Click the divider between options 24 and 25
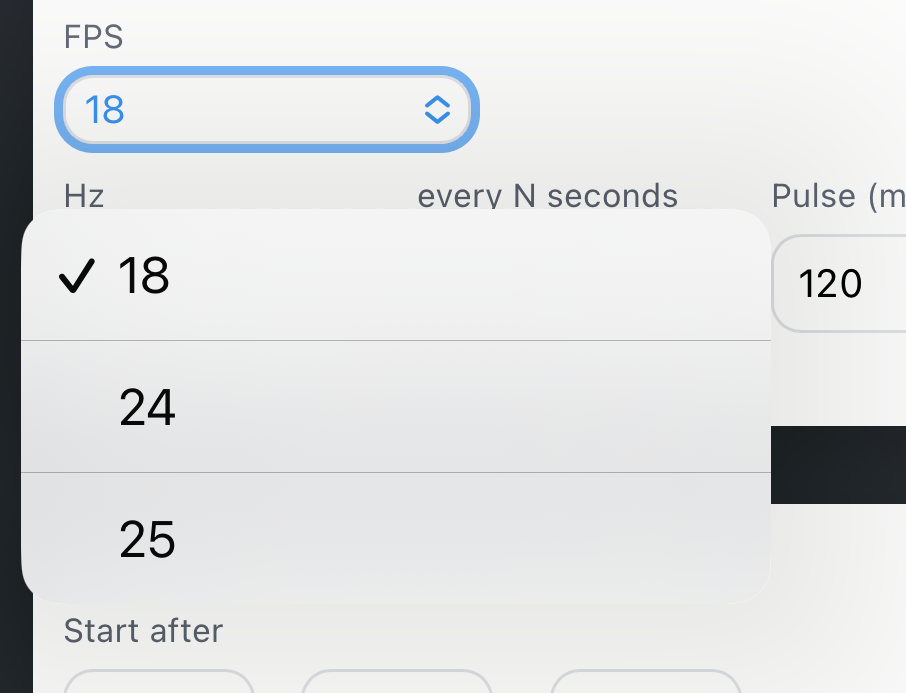The height and width of the screenshot is (693, 906). pyautogui.click(x=395, y=472)
